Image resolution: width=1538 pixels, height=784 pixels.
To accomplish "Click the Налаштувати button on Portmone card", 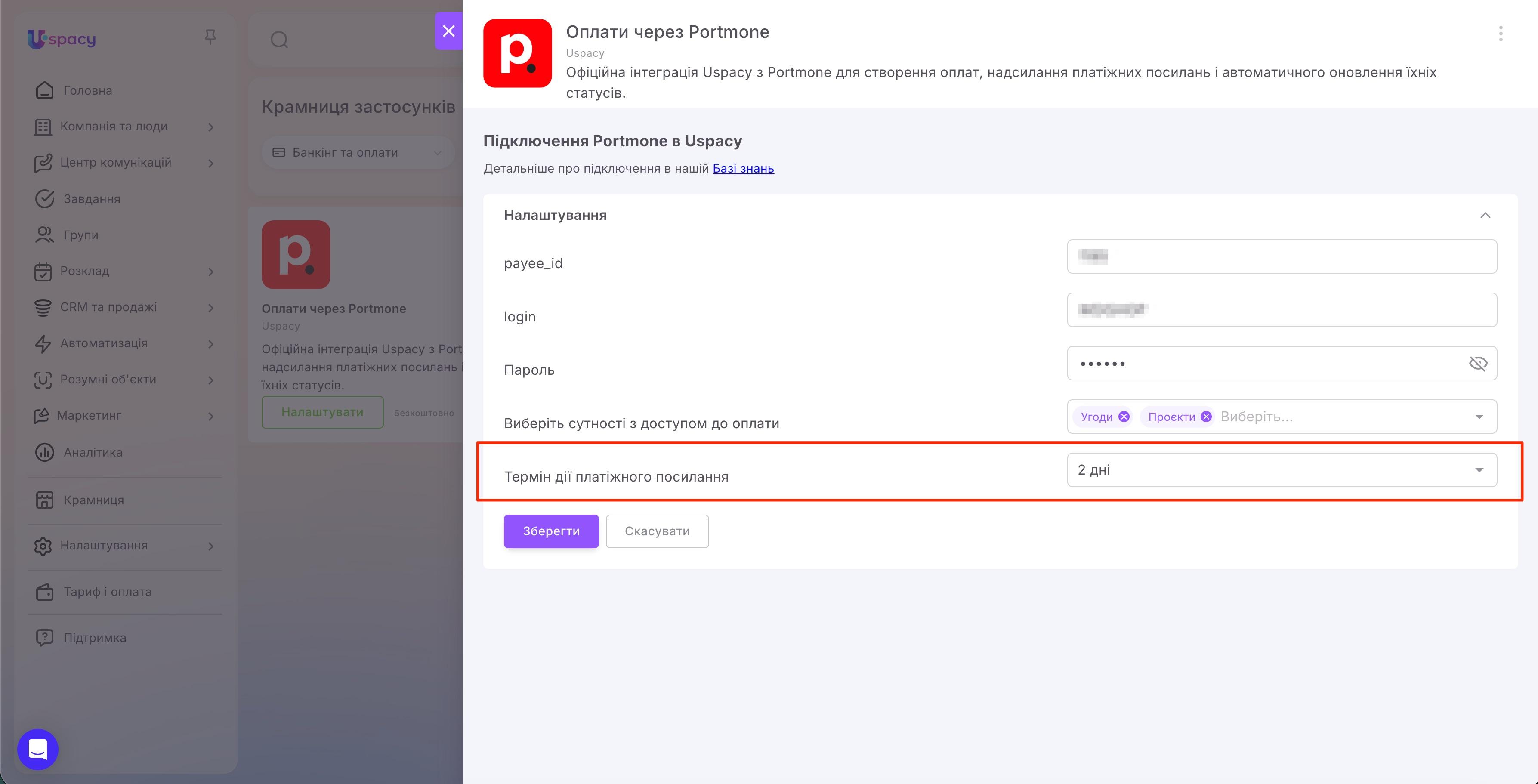I will pyautogui.click(x=322, y=412).
